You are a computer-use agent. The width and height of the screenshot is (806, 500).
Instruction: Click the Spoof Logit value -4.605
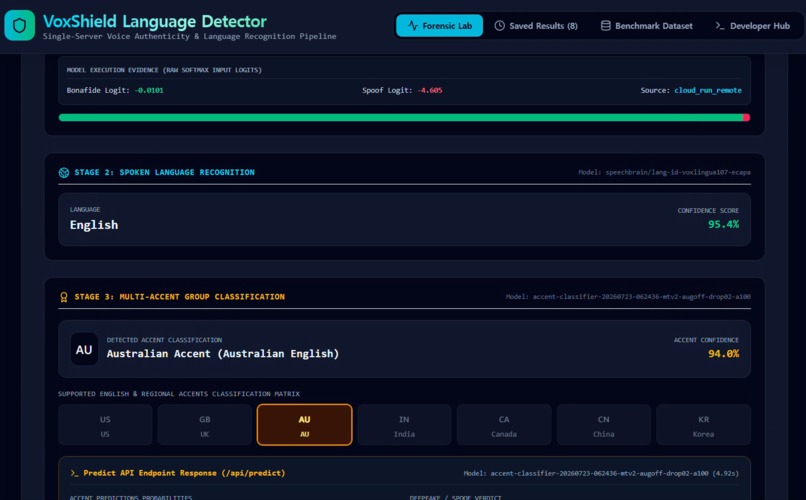pyautogui.click(x=430, y=90)
